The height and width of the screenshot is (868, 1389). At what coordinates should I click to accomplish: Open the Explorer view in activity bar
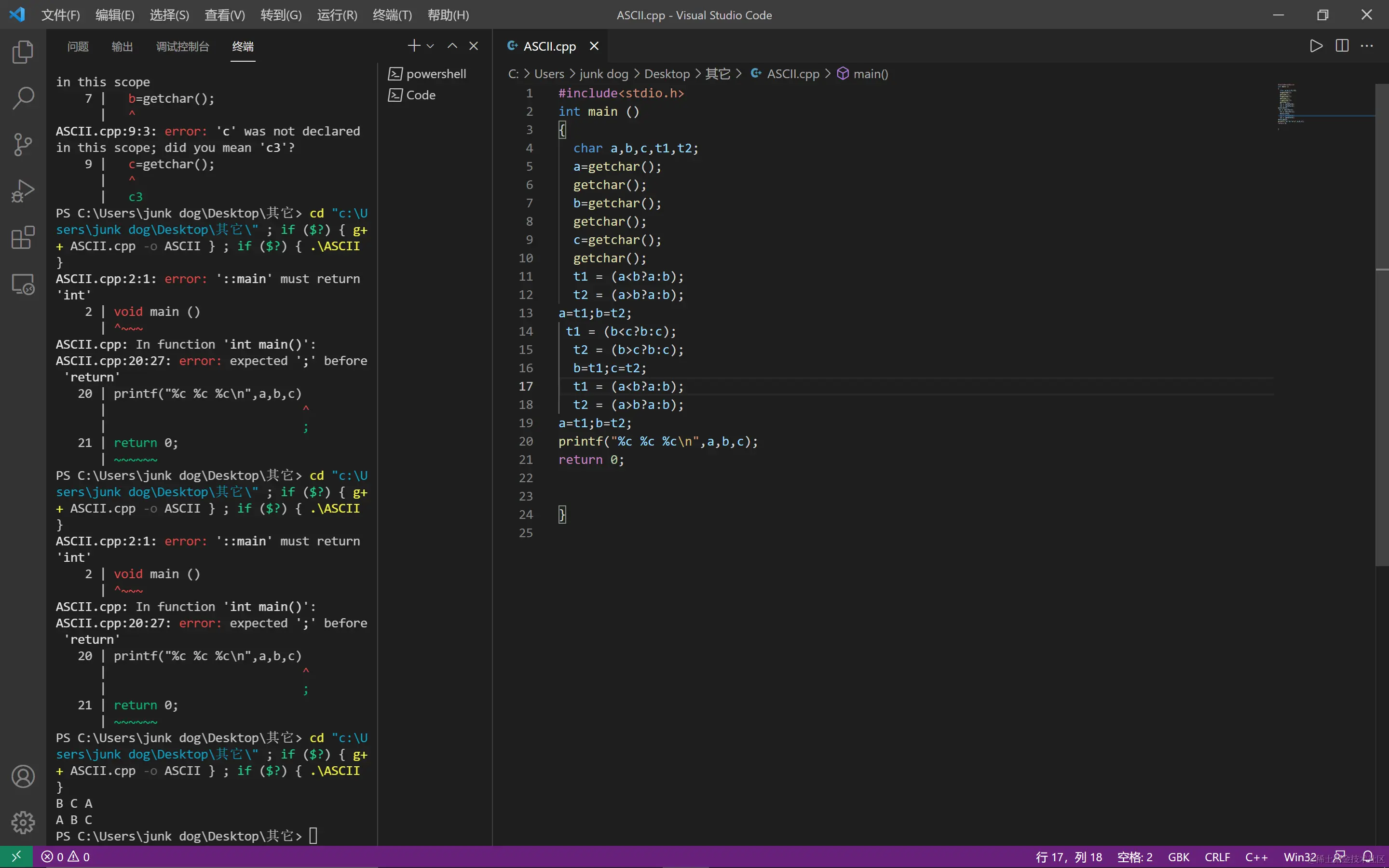coord(23,52)
